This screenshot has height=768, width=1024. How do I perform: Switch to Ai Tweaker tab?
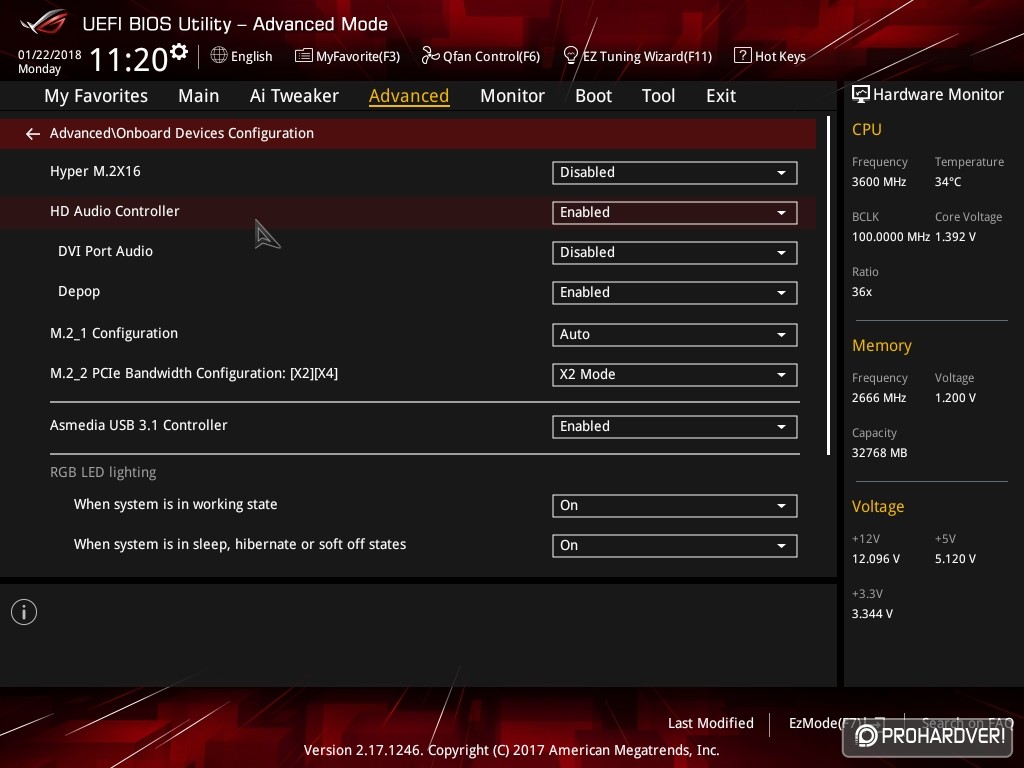point(294,96)
